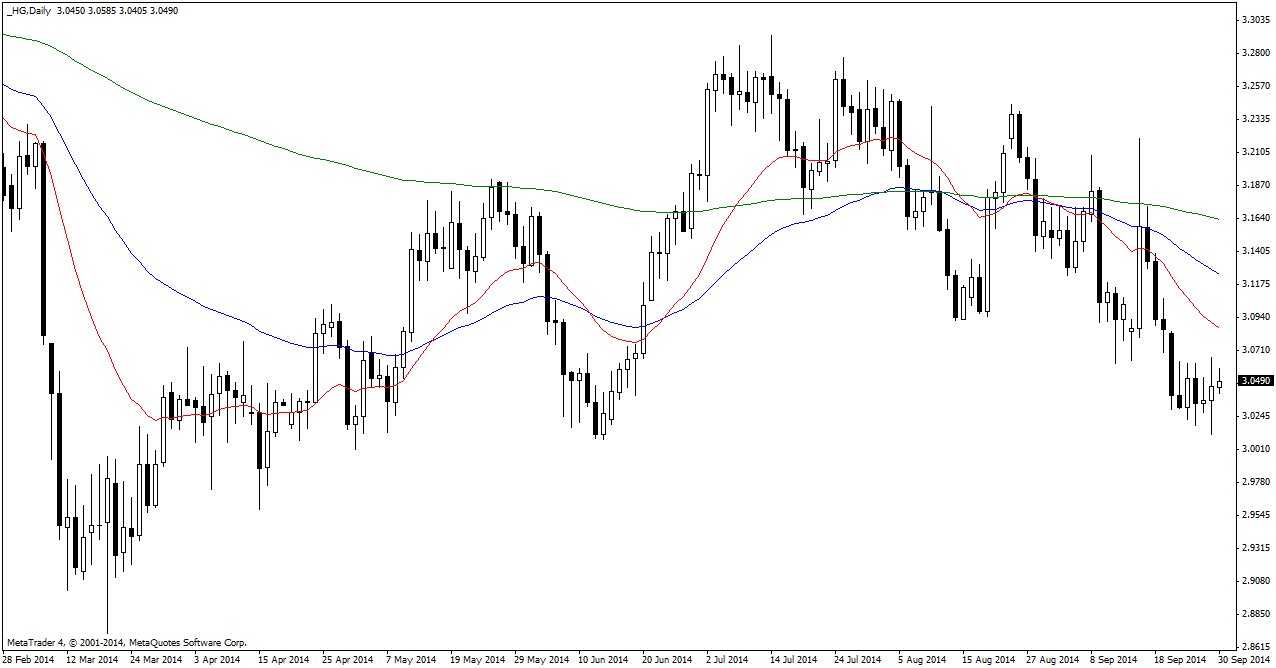1276x668 pixels.
Task: Select the highlighted 3.0490 current price tag
Action: pos(1254,381)
